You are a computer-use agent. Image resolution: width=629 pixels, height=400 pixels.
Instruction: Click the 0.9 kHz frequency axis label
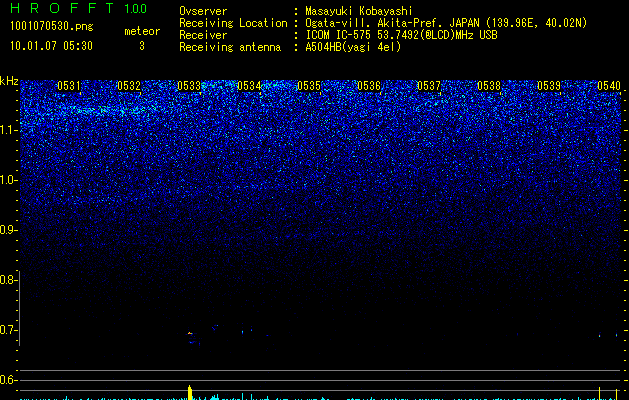coord(8,230)
